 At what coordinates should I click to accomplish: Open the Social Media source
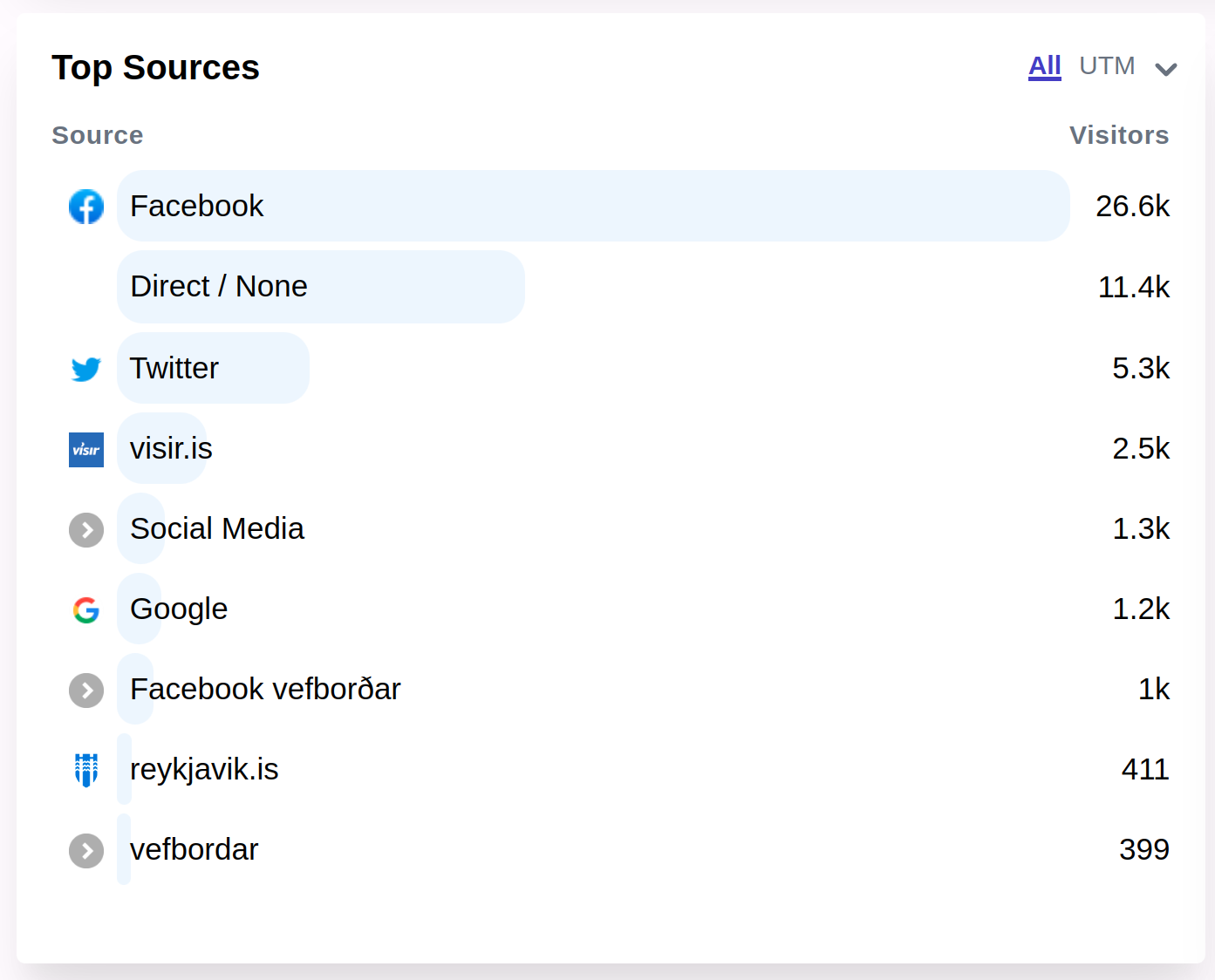217,528
